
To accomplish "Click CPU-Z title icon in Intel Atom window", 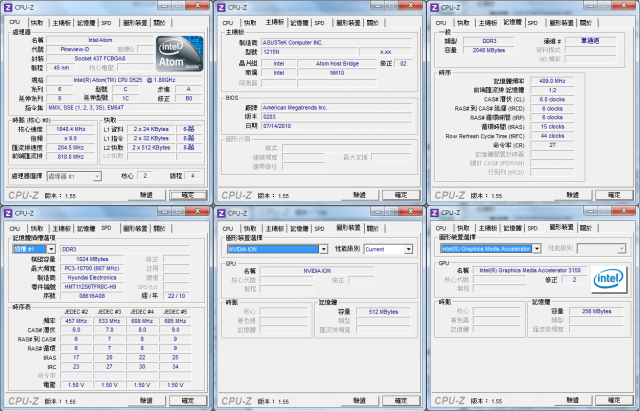I will coord(8,7).
